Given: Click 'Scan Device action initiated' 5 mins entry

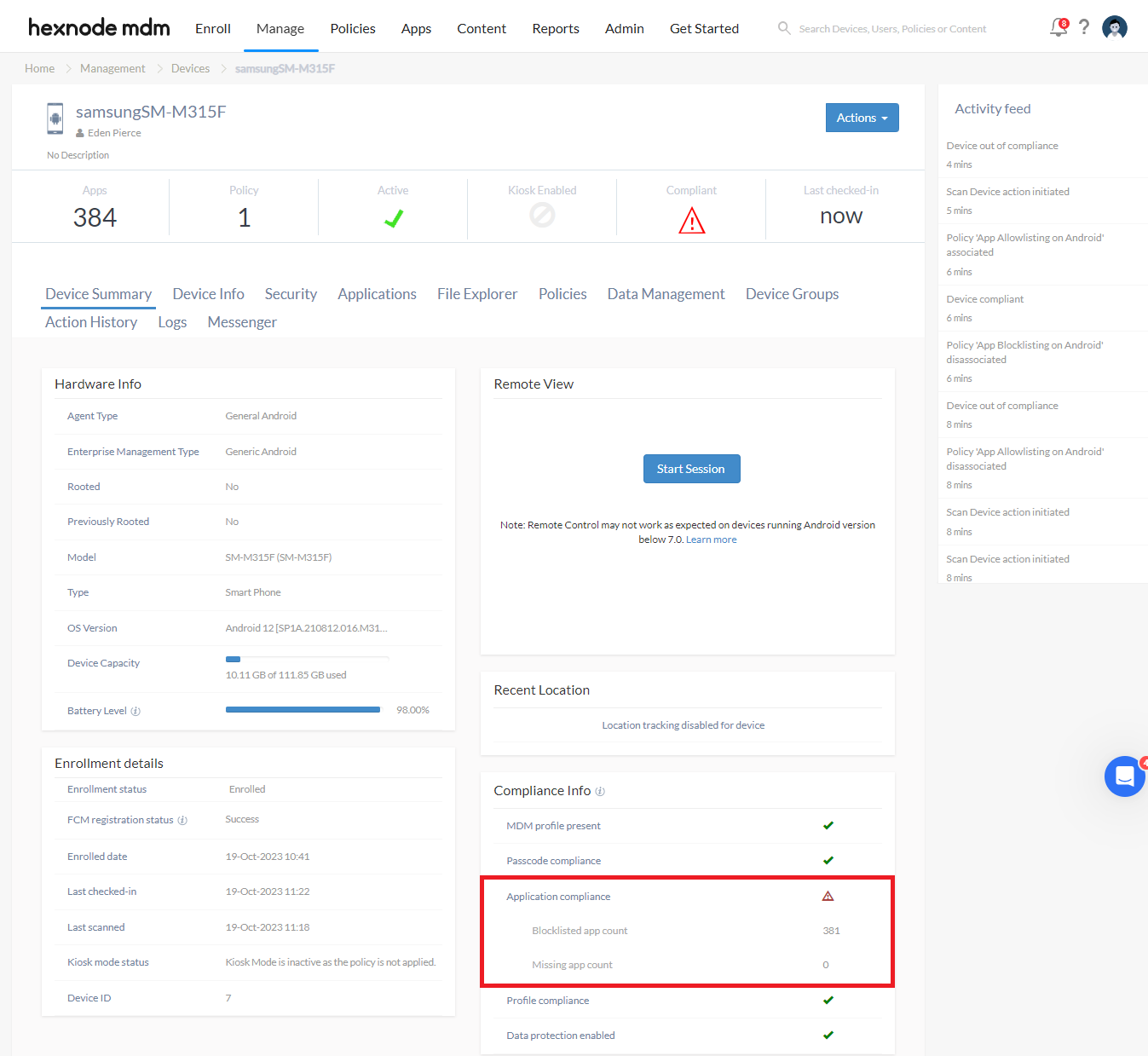Looking at the screenshot, I should pyautogui.click(x=1007, y=192).
